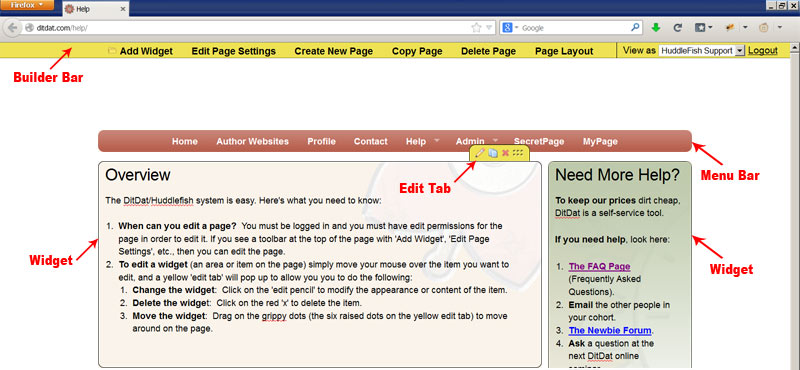800x370 pixels.
Task: Click Help in the menu bar
Action: pos(416,141)
